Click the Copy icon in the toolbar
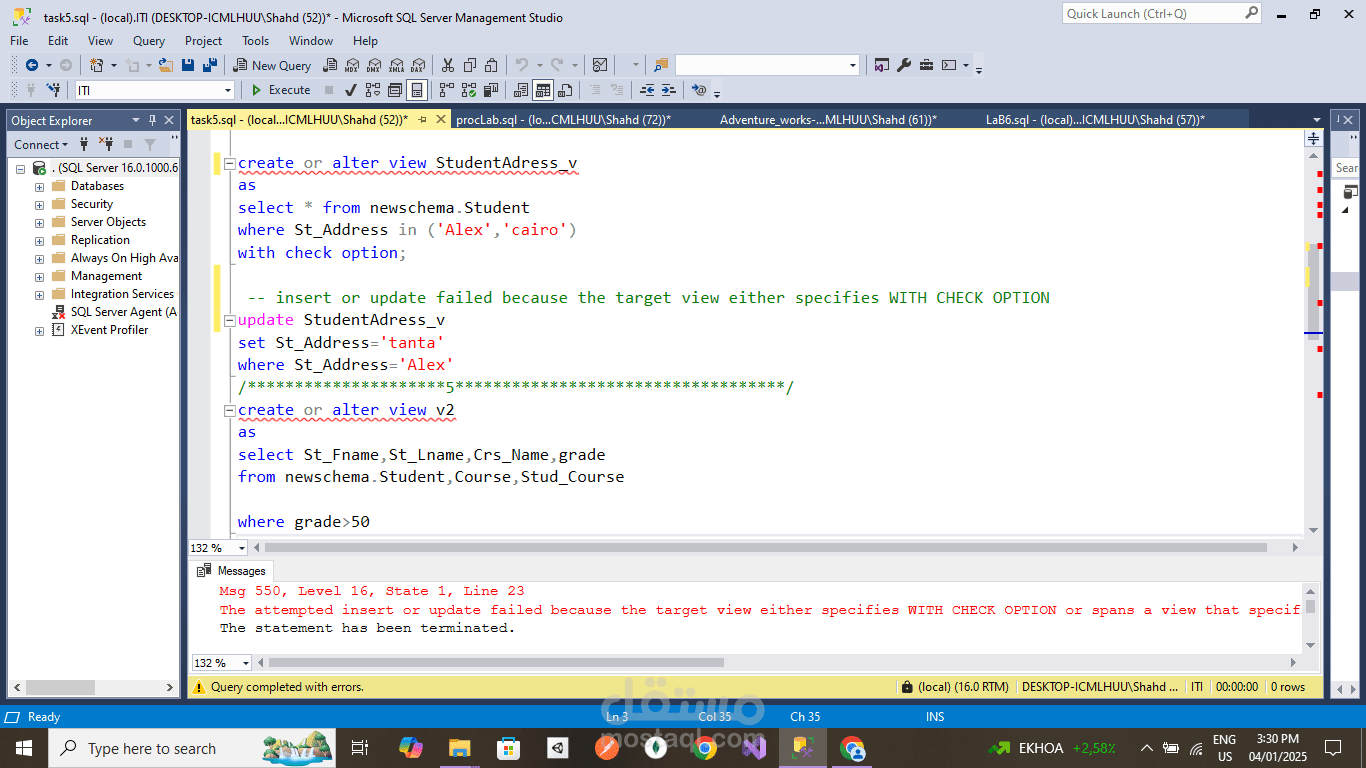1366x768 pixels. coord(469,65)
